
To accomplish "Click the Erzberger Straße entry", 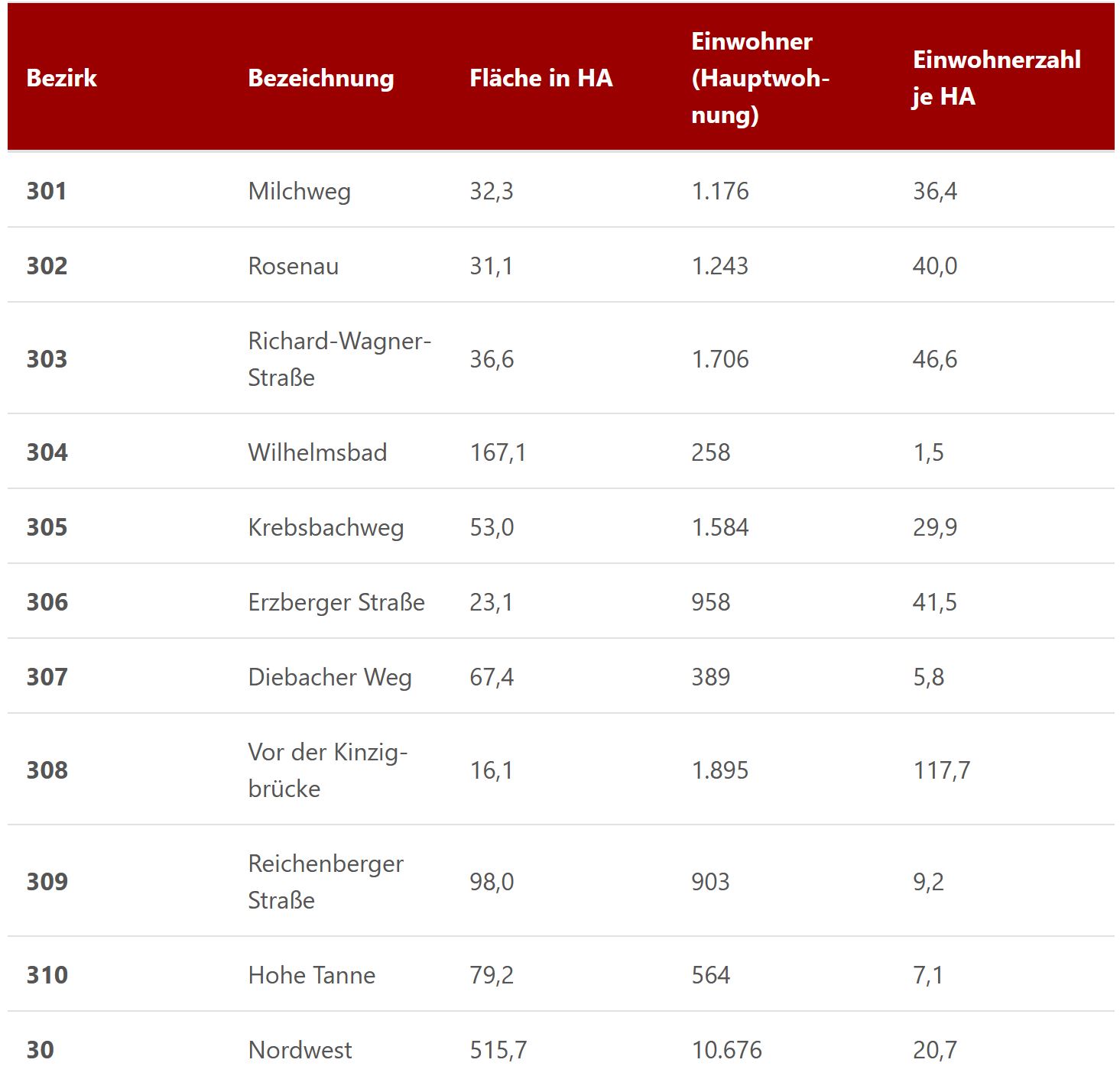I will point(336,602).
